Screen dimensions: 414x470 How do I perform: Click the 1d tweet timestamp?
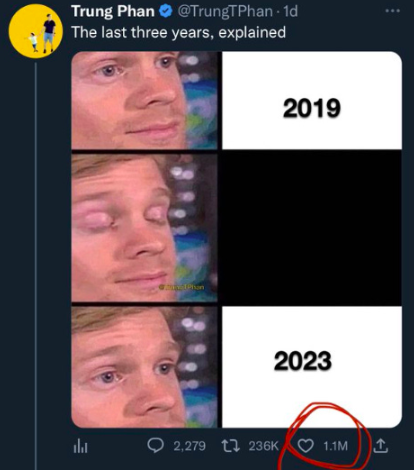(290, 12)
